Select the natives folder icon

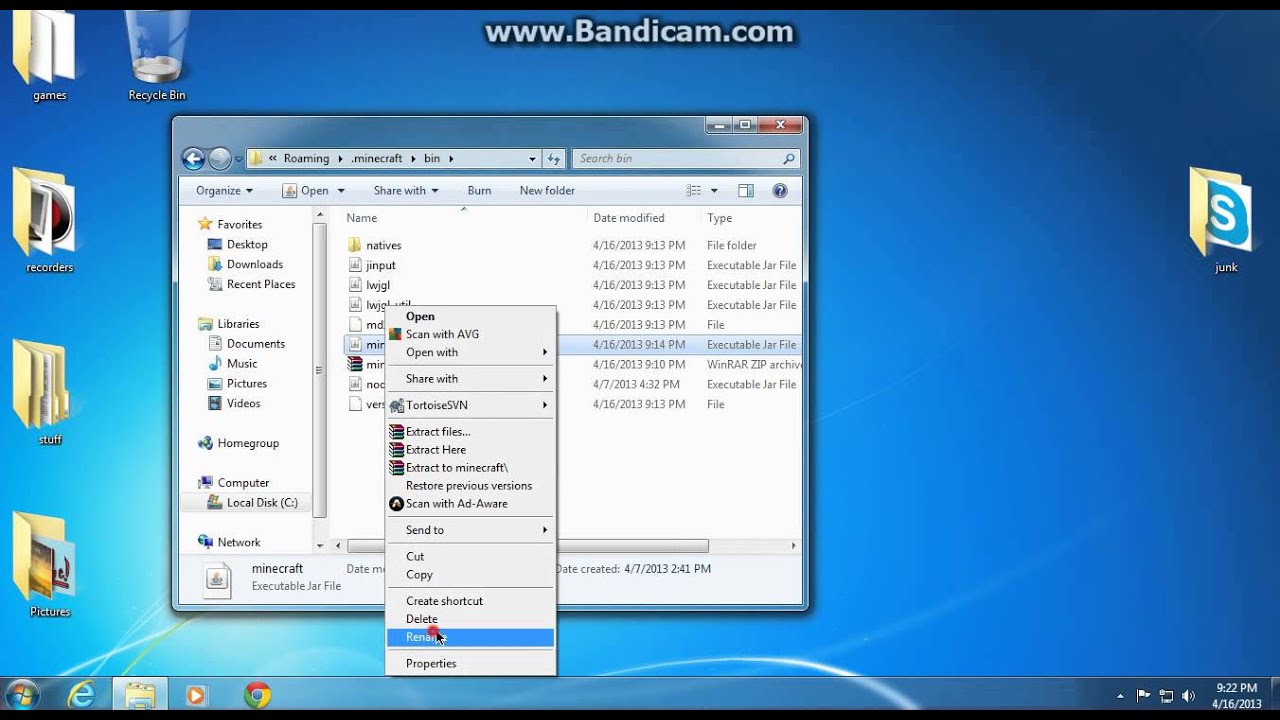355,245
